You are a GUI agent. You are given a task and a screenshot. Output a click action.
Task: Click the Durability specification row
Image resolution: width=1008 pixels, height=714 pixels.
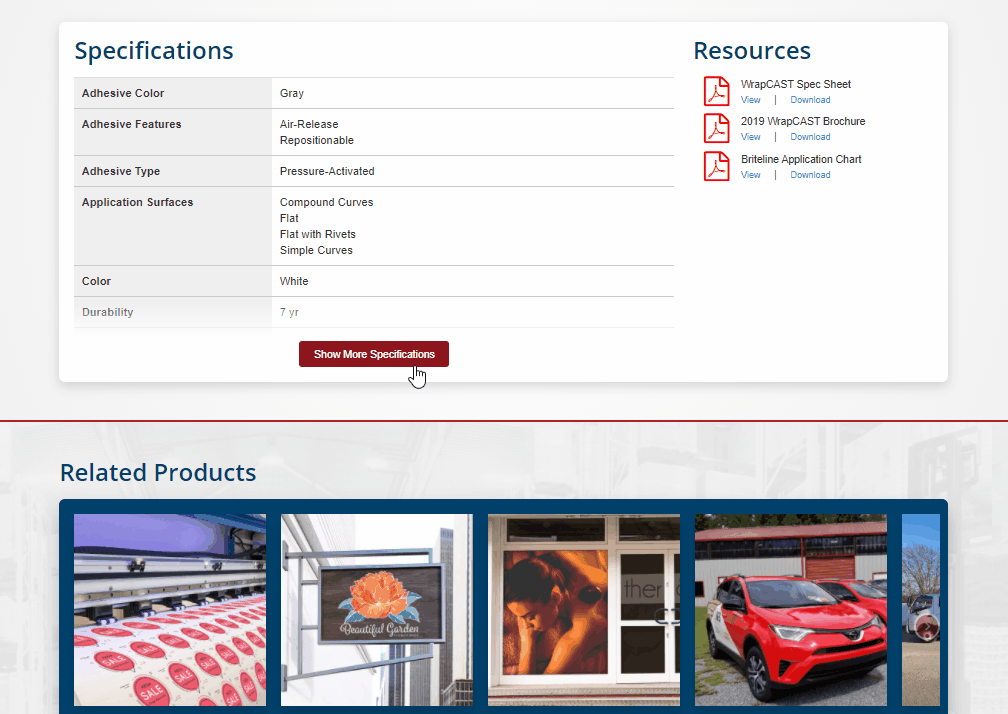point(373,312)
